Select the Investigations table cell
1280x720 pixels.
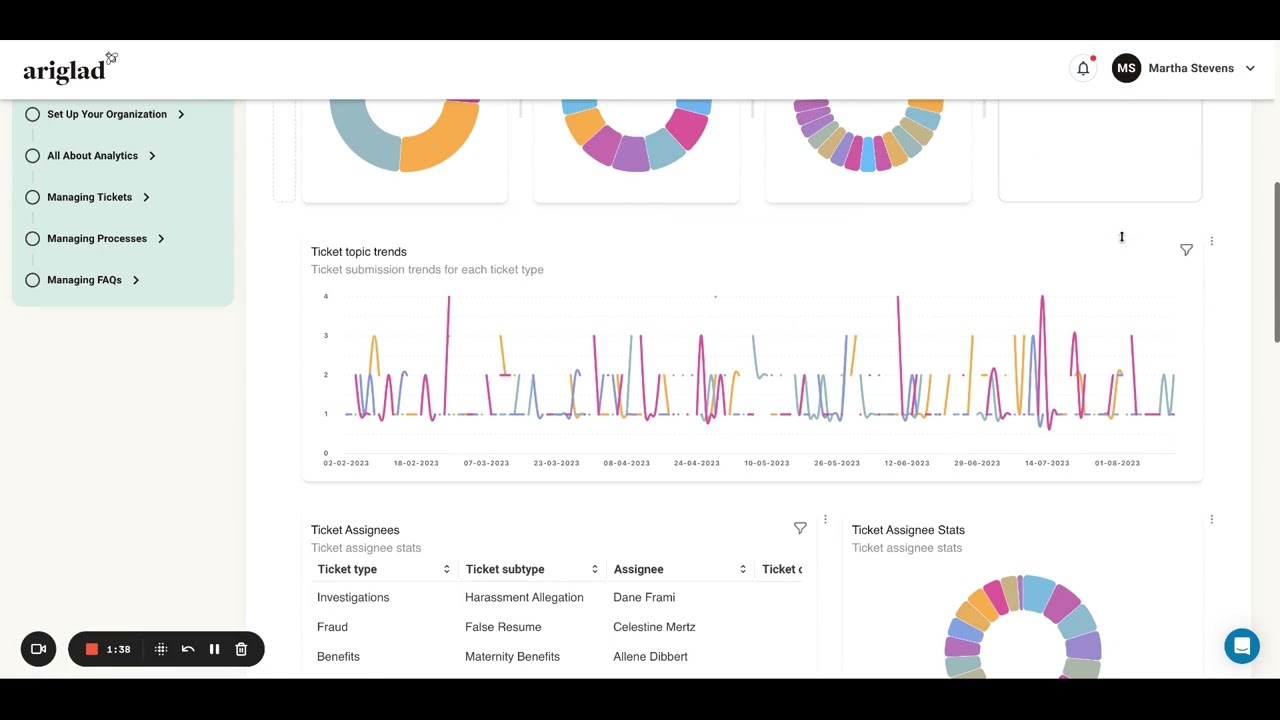pos(353,597)
